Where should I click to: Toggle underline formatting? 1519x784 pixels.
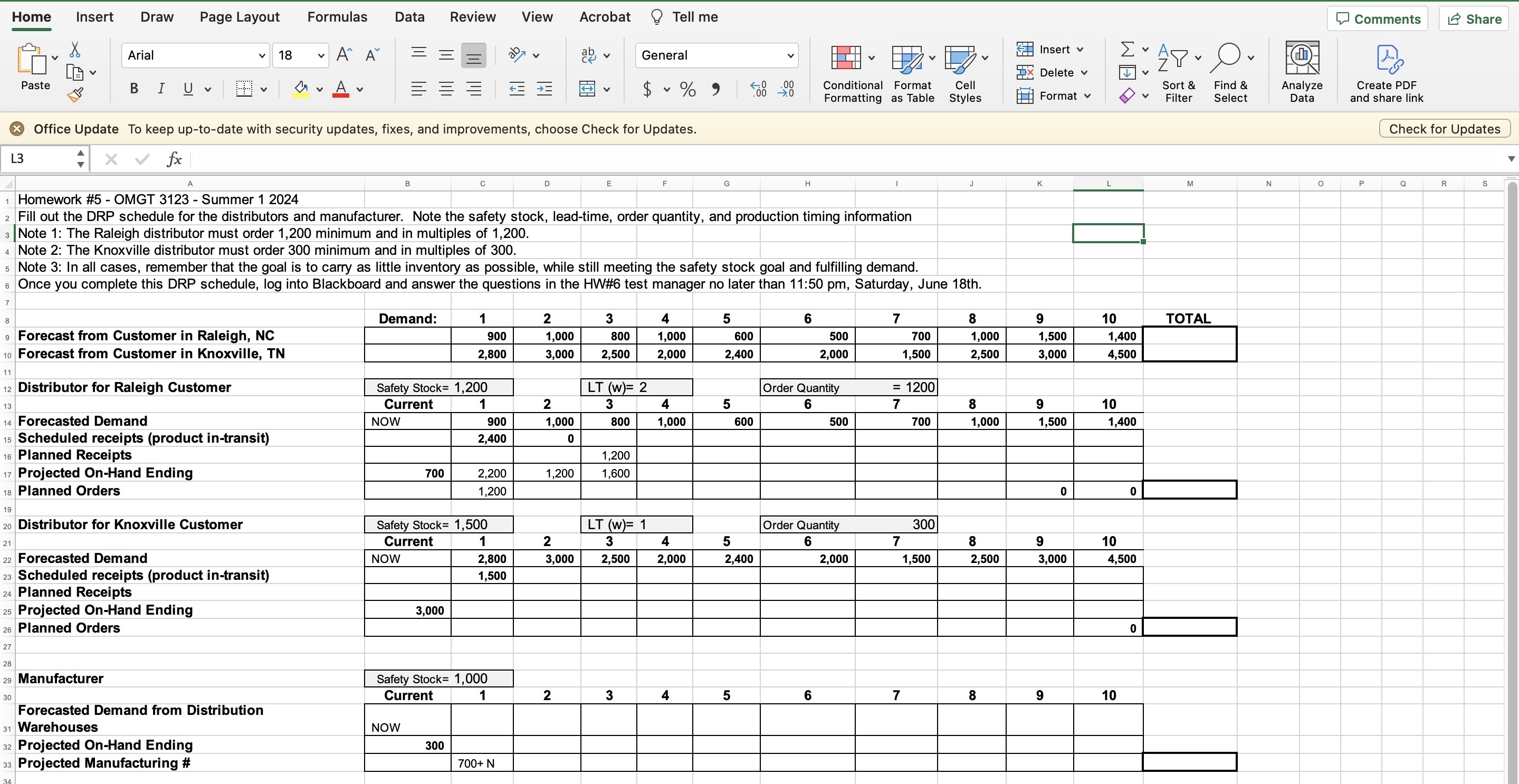(188, 89)
